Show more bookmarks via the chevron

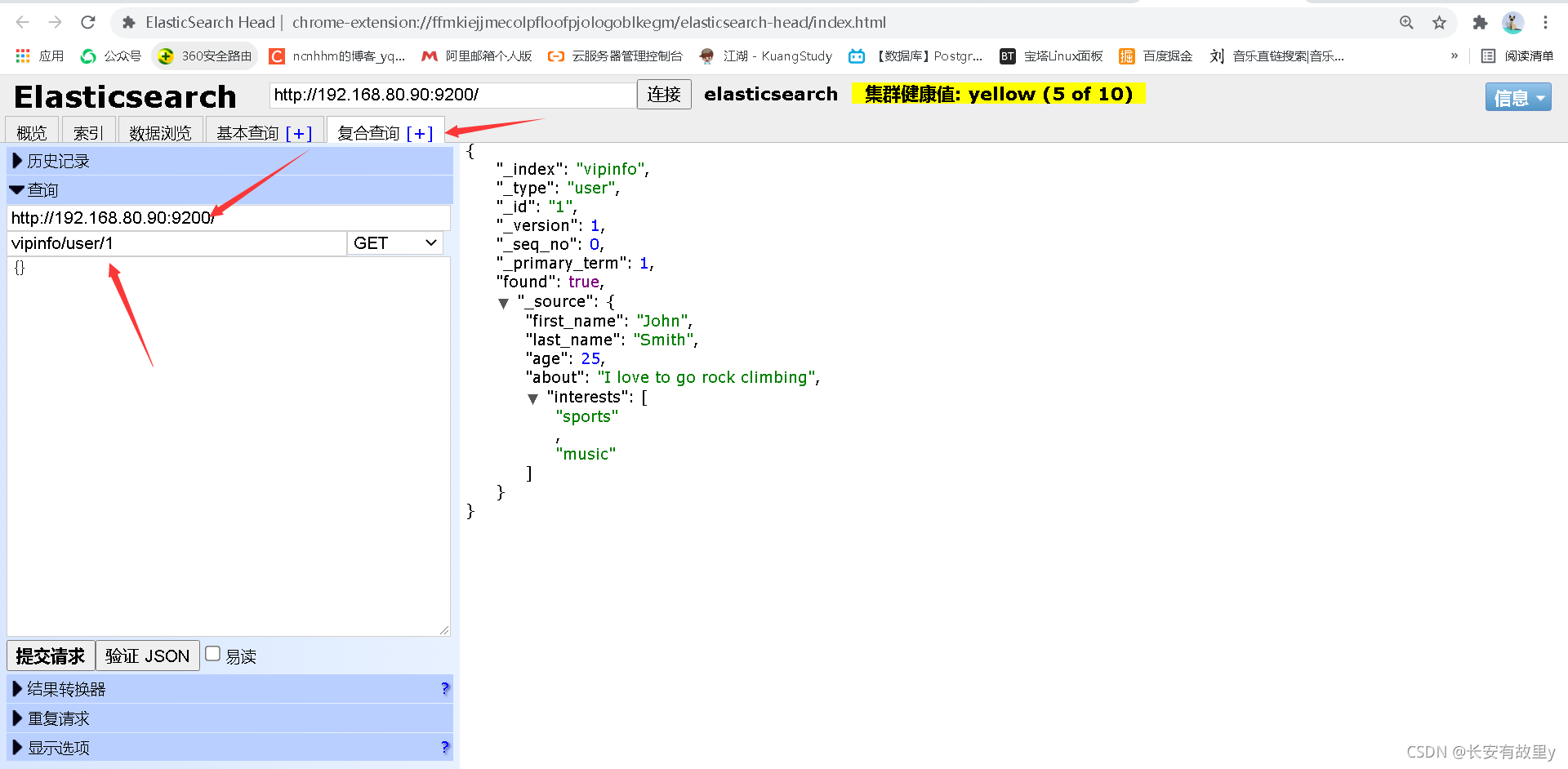coord(1454,56)
